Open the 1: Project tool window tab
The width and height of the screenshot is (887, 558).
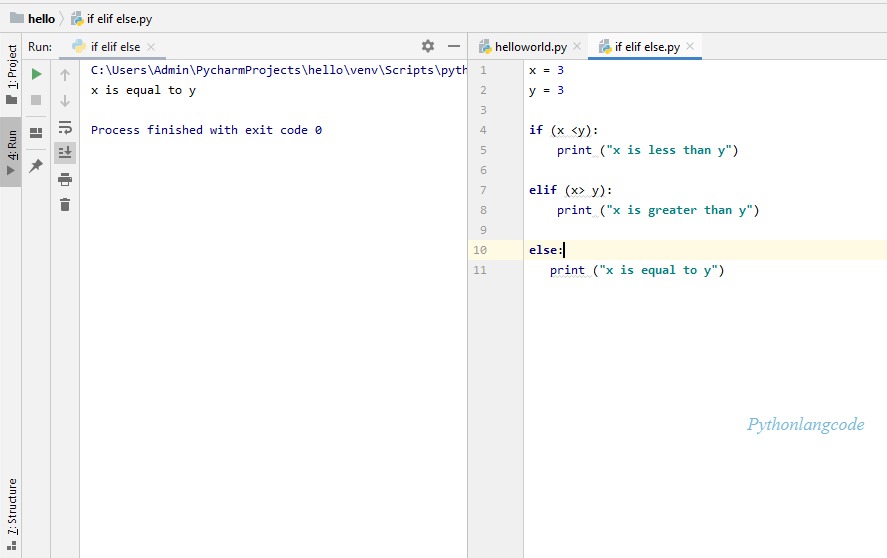[x=11, y=75]
